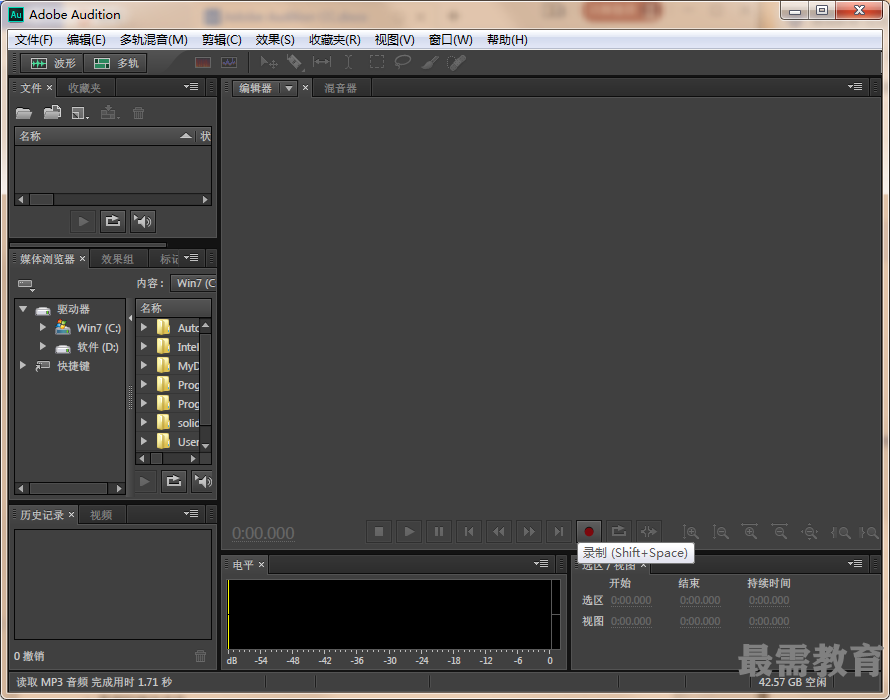Toggle auto-play in Files panel
This screenshot has height=700, width=890.
[142, 221]
